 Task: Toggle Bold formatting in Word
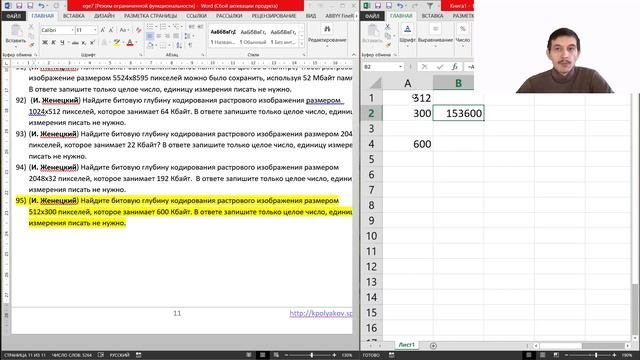(44, 42)
